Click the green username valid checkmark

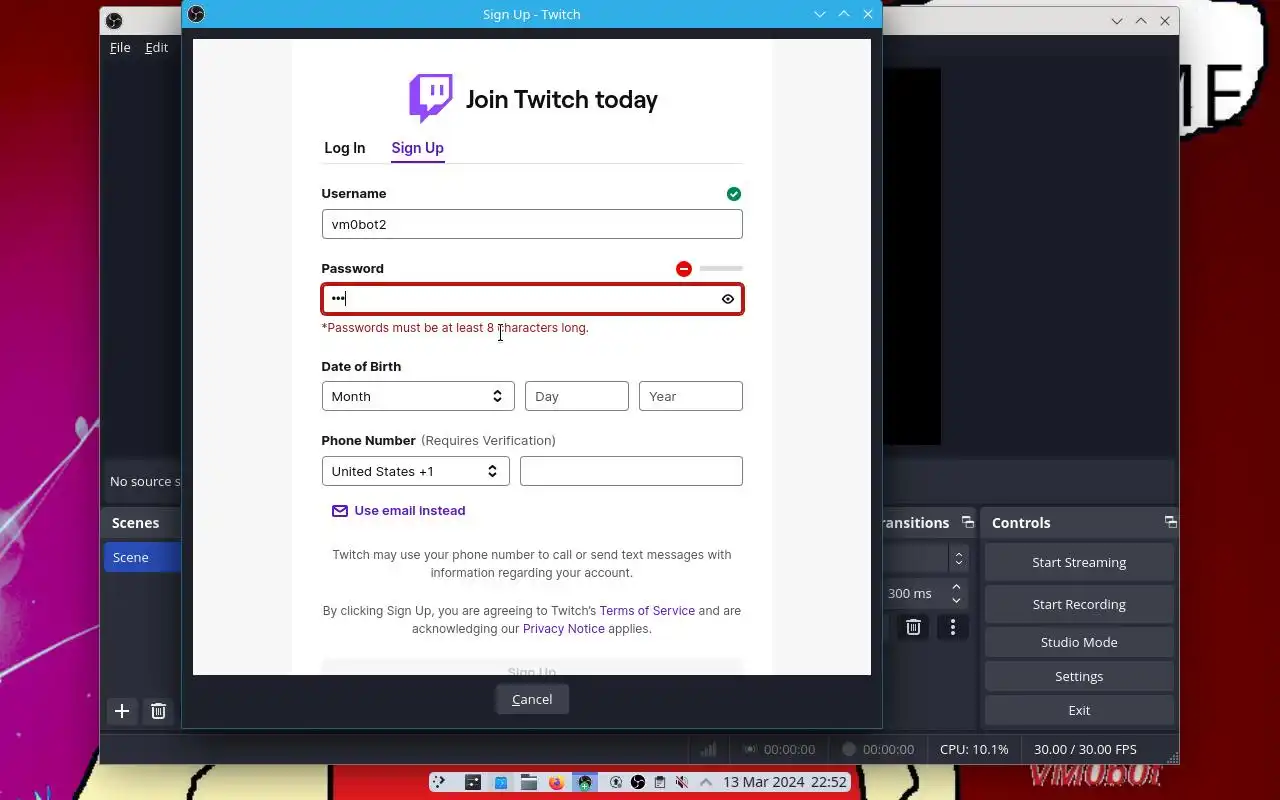tap(734, 194)
